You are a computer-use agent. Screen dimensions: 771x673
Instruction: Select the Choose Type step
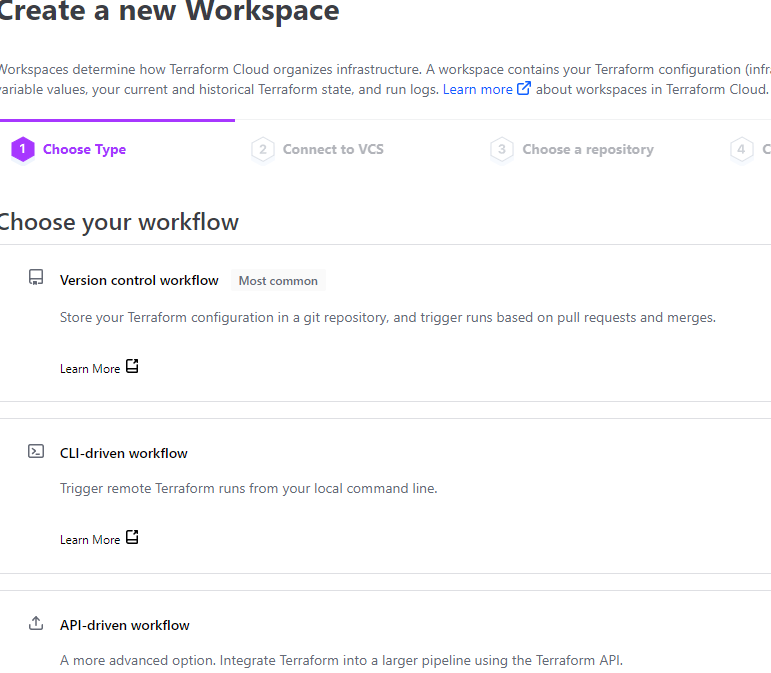84,149
